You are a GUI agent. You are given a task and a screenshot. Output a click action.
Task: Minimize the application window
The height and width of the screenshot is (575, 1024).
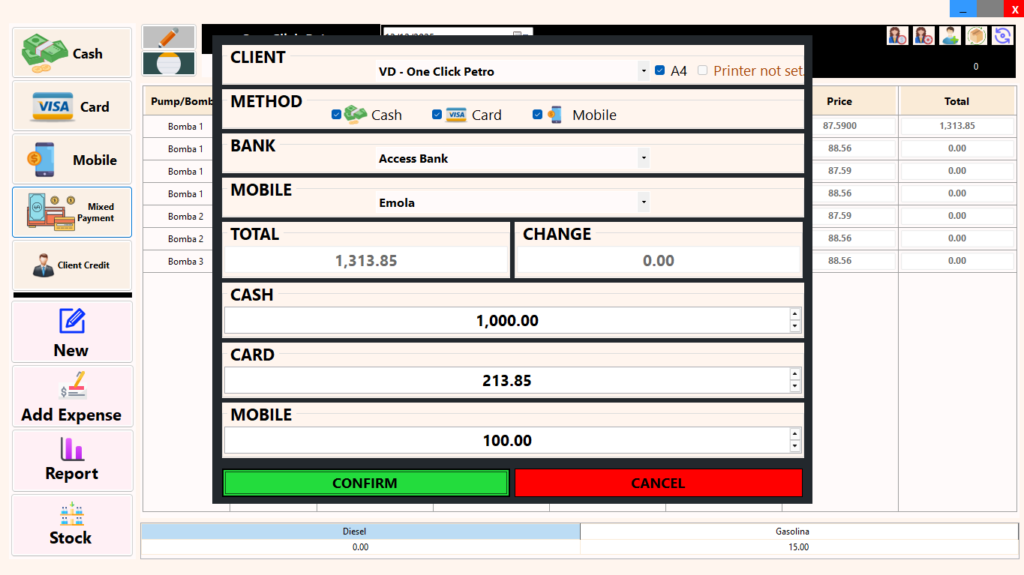coord(963,8)
